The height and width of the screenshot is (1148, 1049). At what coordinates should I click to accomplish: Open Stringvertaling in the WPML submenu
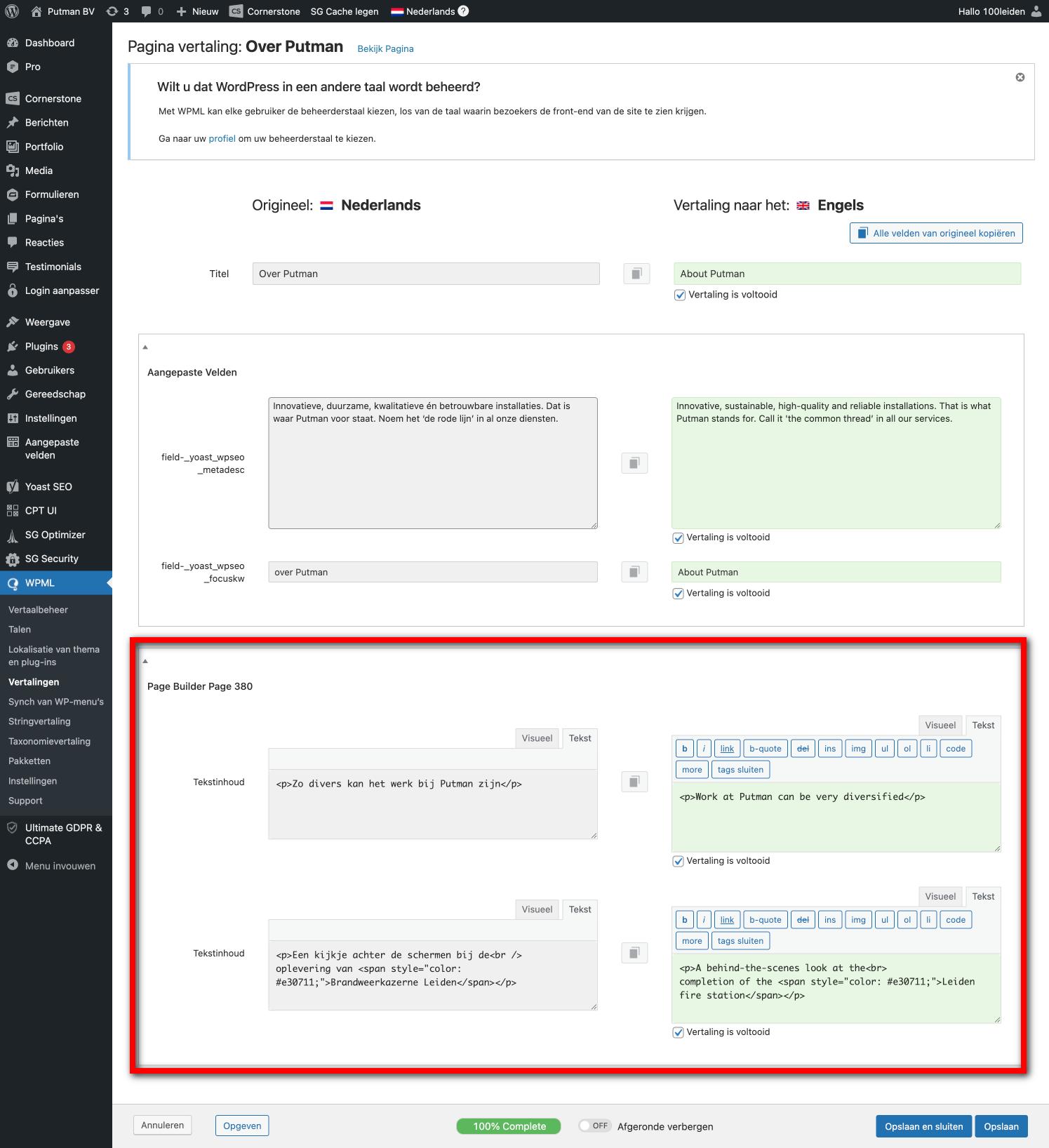pyautogui.click(x=39, y=721)
